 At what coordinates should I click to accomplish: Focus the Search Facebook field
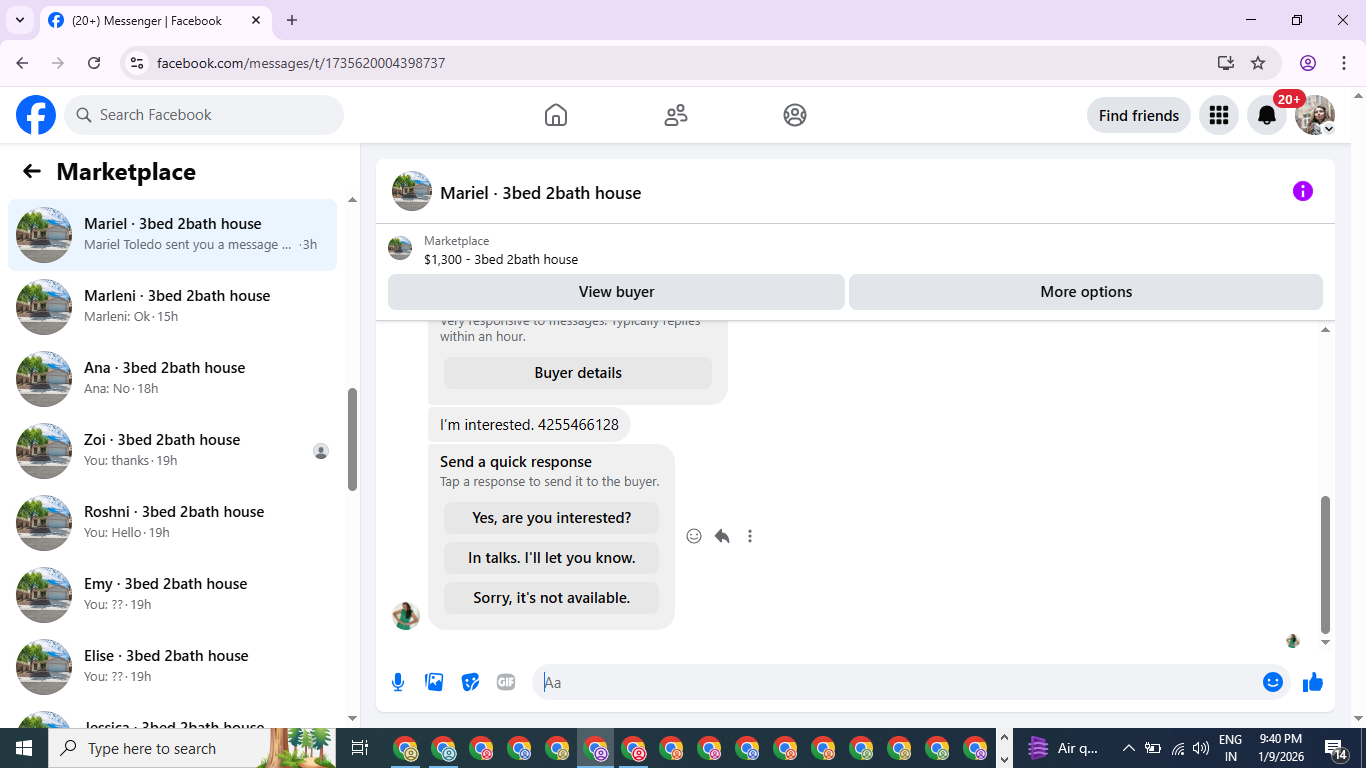point(204,115)
